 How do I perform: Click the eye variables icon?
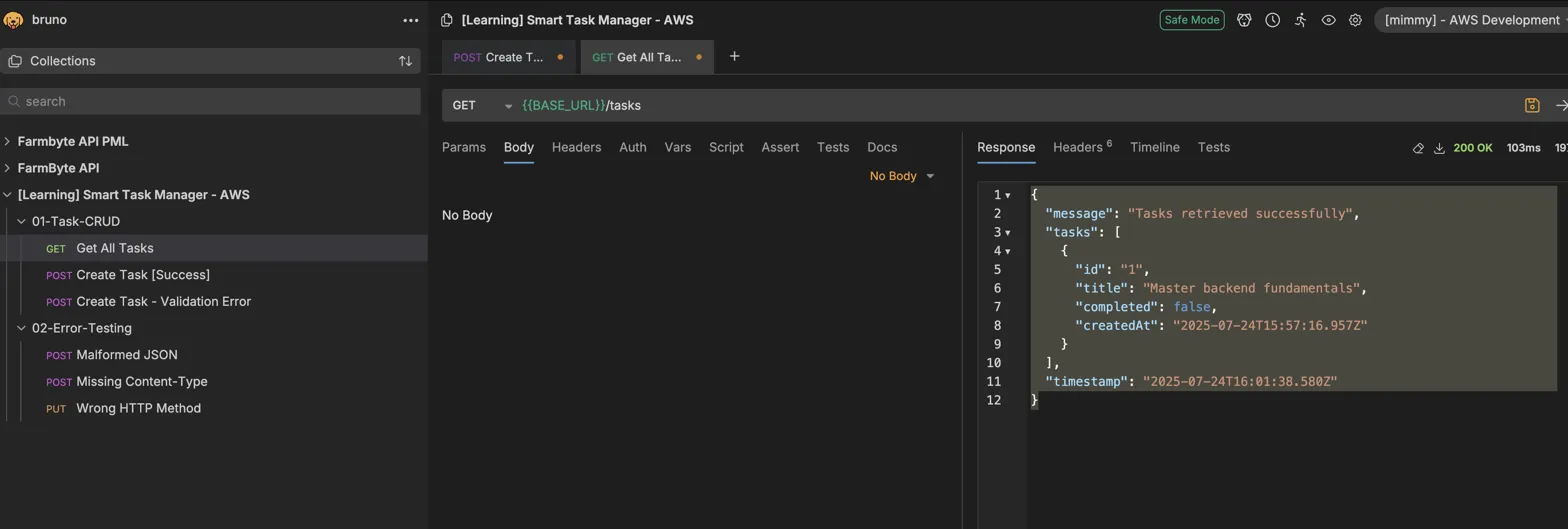1328,20
